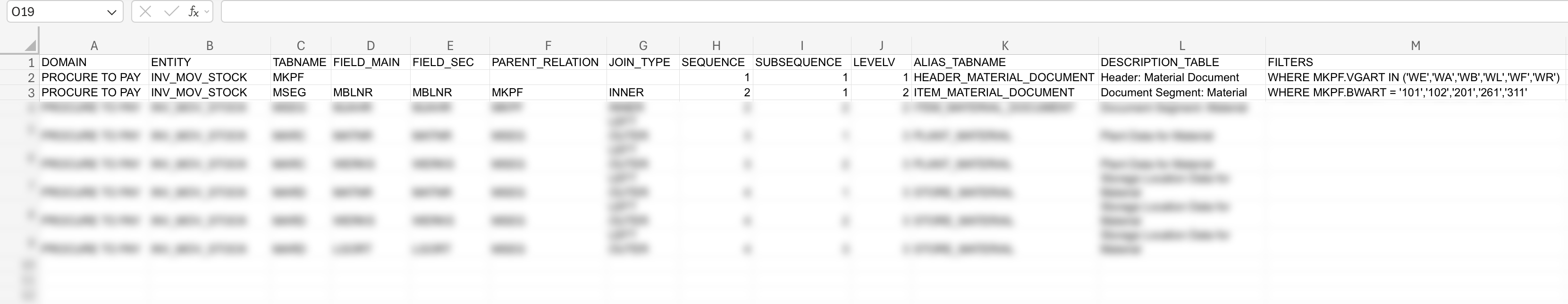
Task: Select row 2 header
Action: pos(30,77)
